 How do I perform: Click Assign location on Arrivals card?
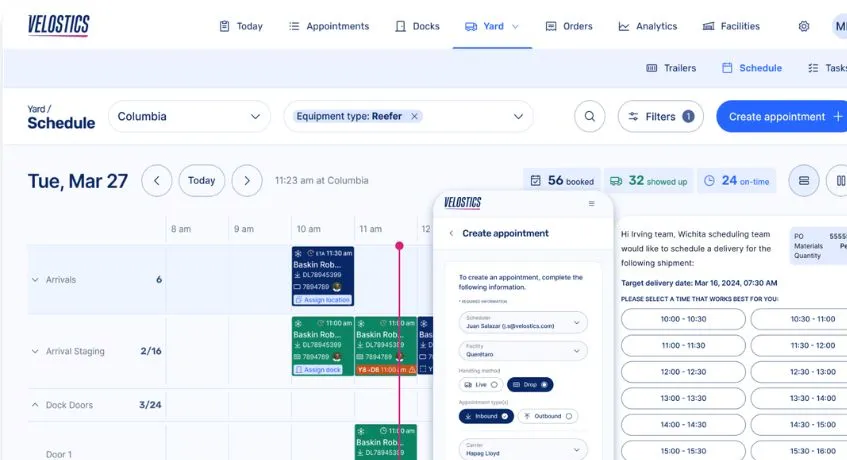(322, 300)
